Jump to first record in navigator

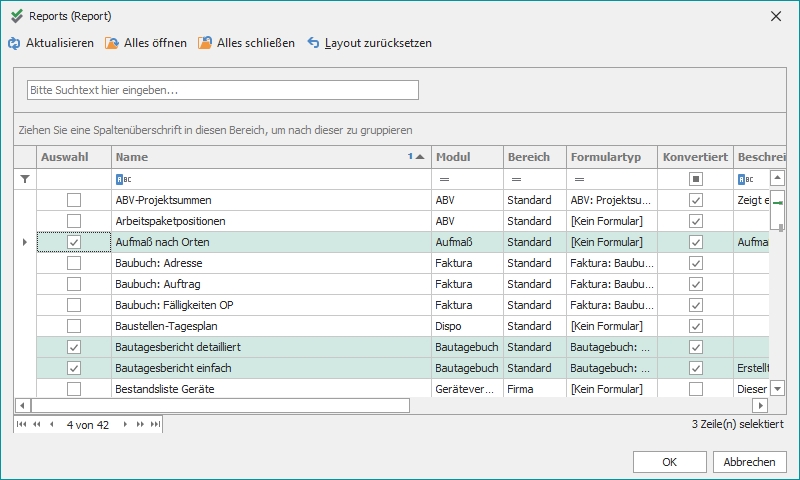pos(23,424)
